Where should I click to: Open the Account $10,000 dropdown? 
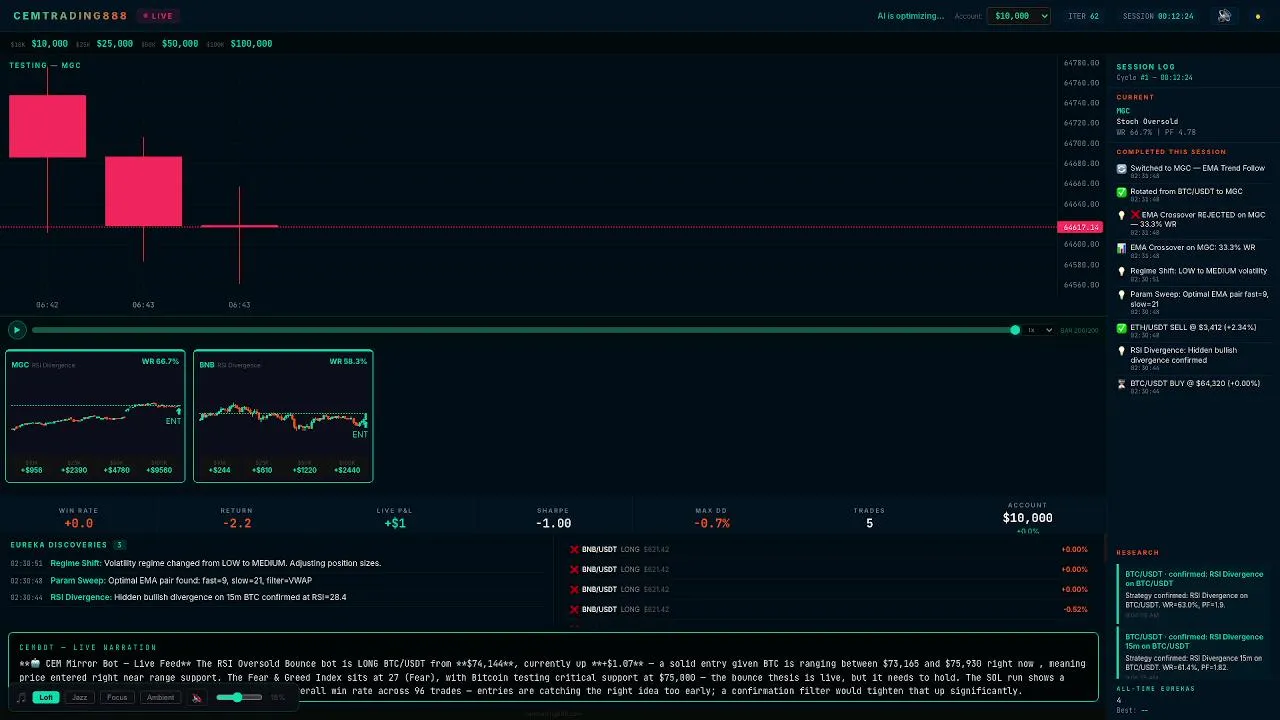[1018, 16]
